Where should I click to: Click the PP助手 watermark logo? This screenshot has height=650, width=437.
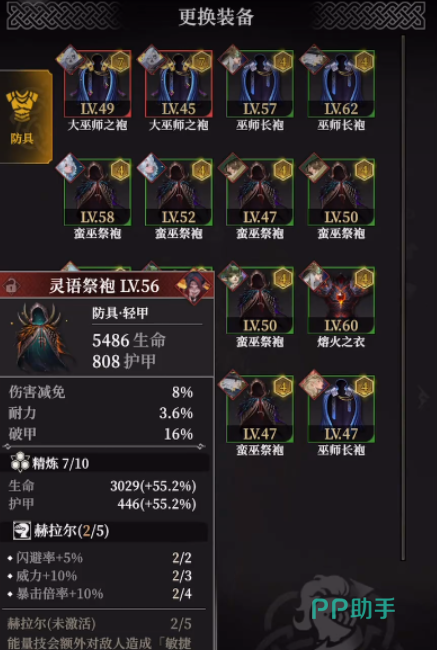tap(353, 609)
